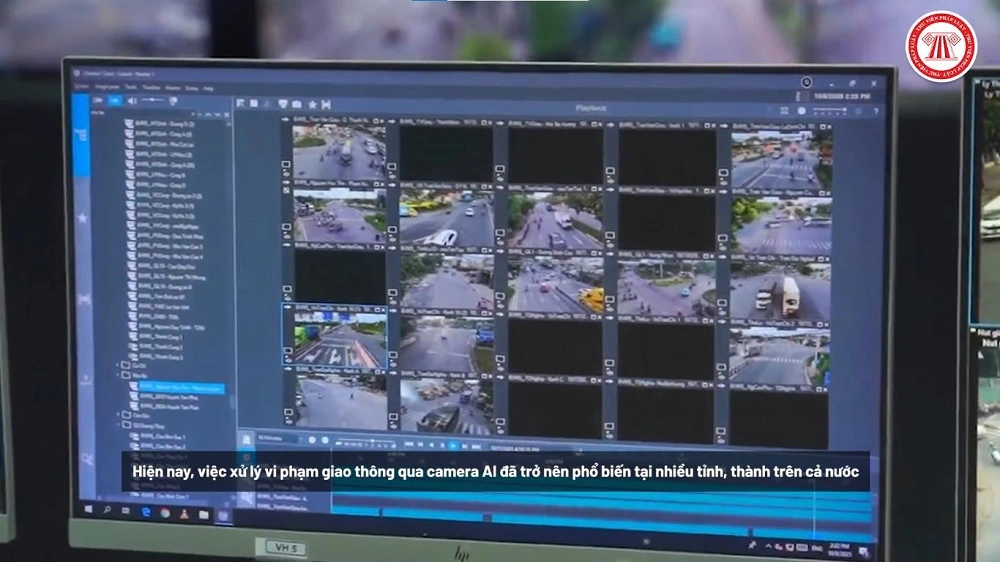Expand the folder above the highlighted tree entry
Screen dimensions: 1000x562
119,376
